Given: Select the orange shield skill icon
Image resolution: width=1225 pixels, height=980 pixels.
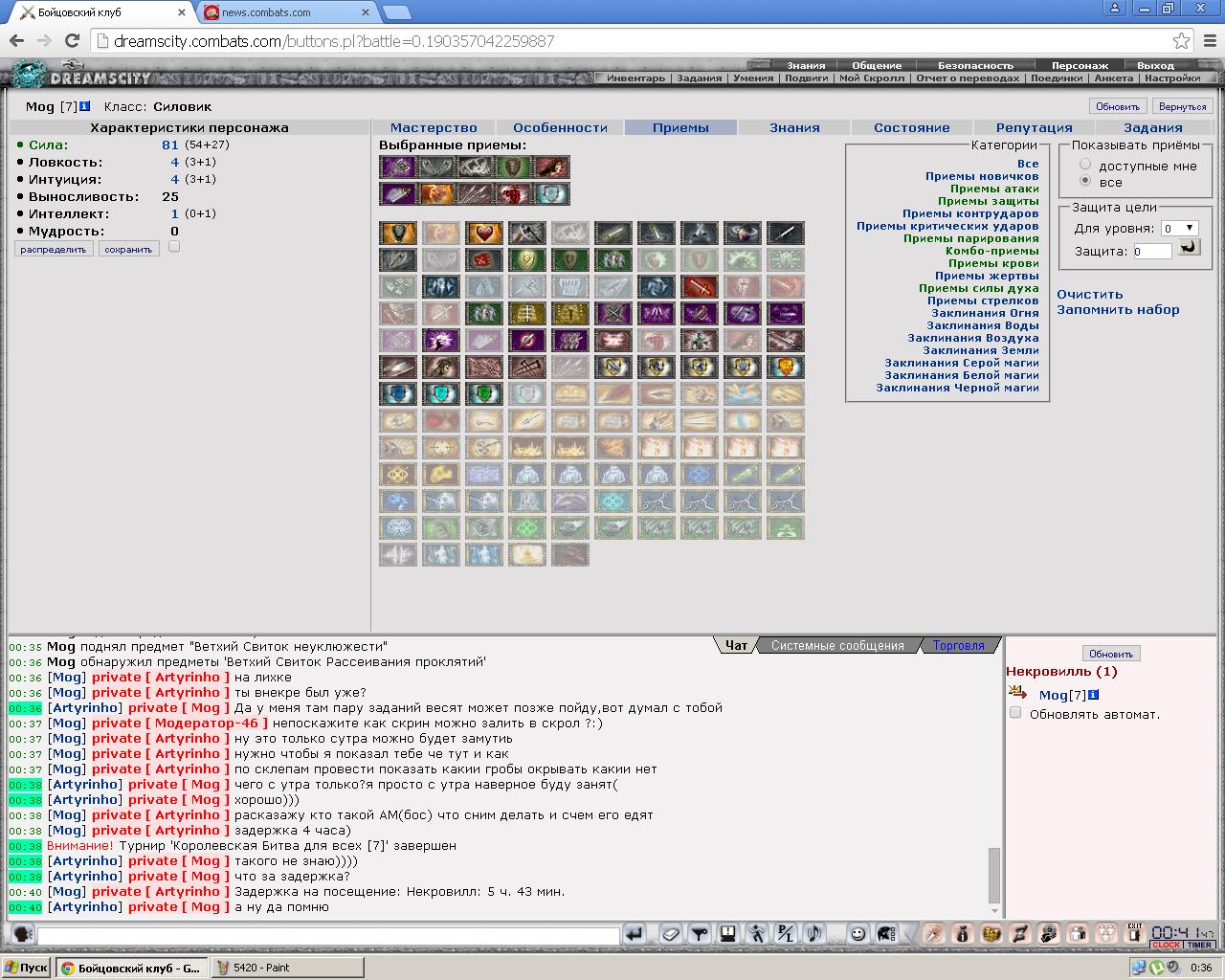Looking at the screenshot, I should pyautogui.click(x=785, y=367).
